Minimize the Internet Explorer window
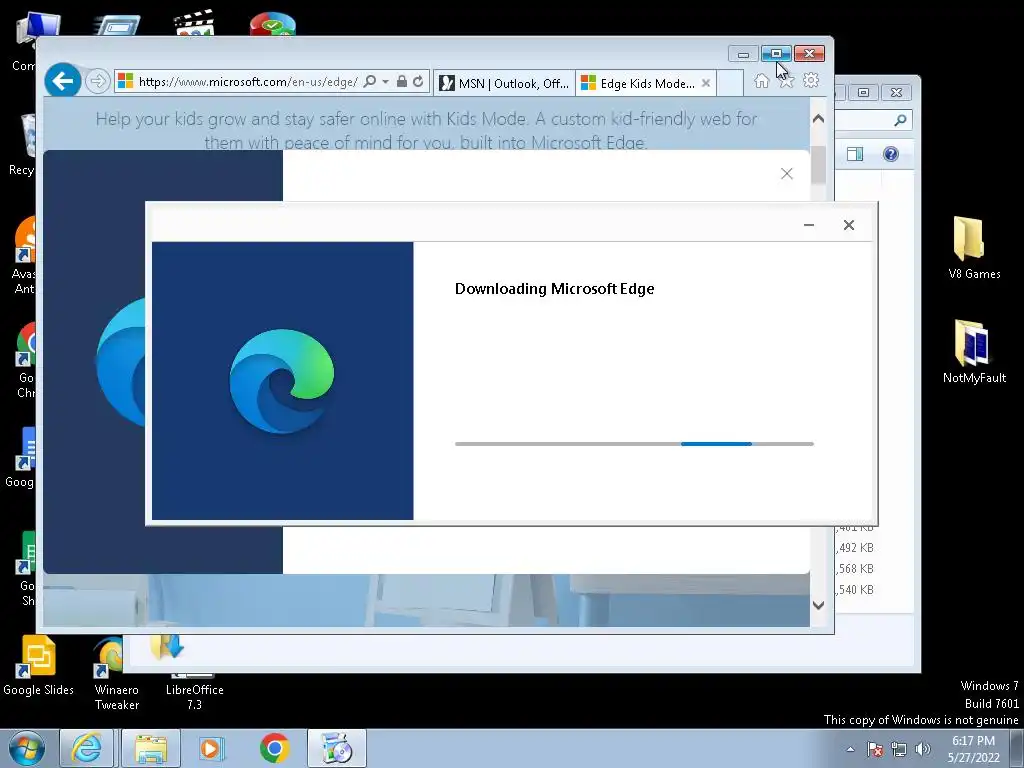The width and height of the screenshot is (1024, 768). tap(743, 54)
